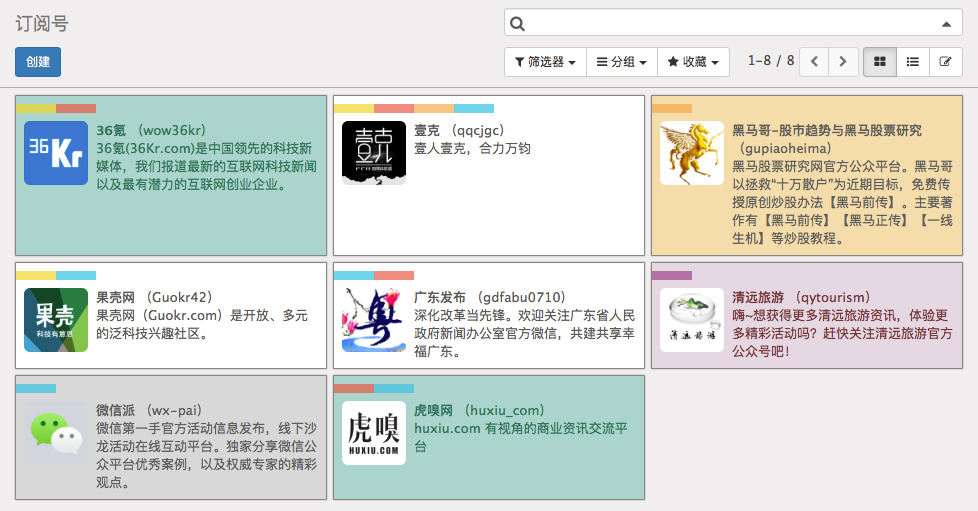Click the title 壹克 (qqcjgc)
The height and width of the screenshot is (511, 978).
tap(459, 130)
